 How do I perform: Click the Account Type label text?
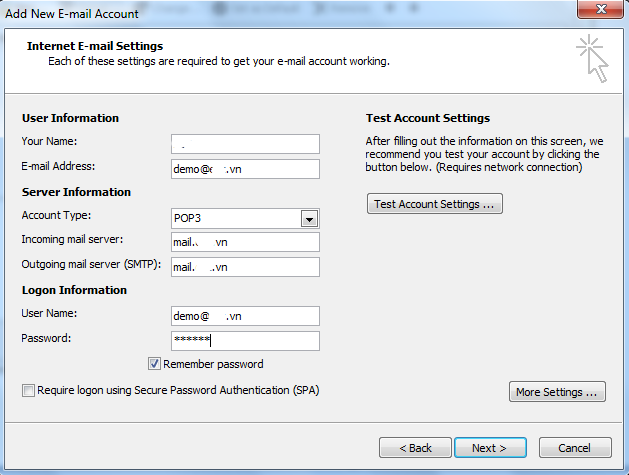(x=56, y=216)
